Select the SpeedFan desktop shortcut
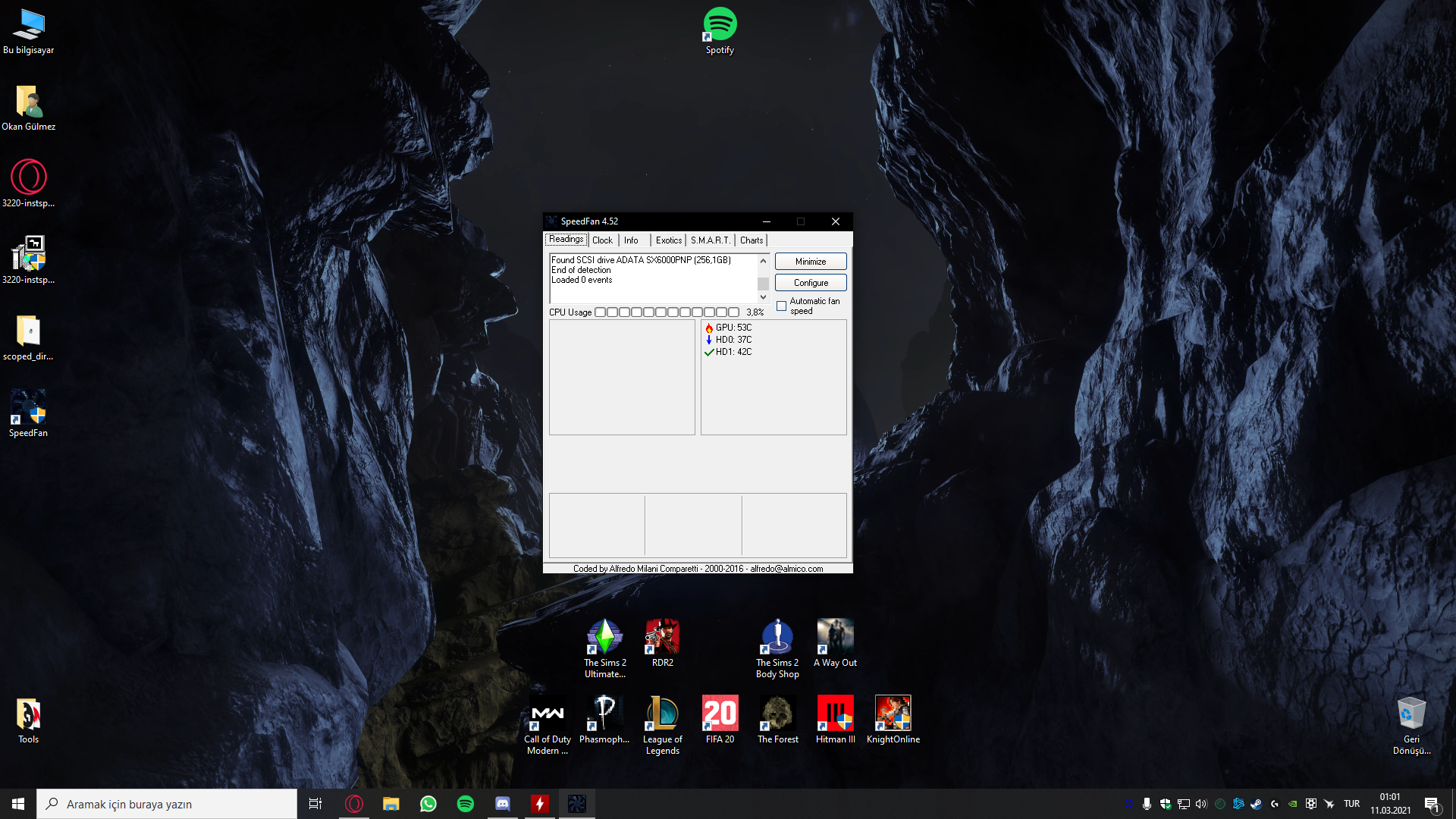Screen dimensions: 1456x819 (28, 415)
